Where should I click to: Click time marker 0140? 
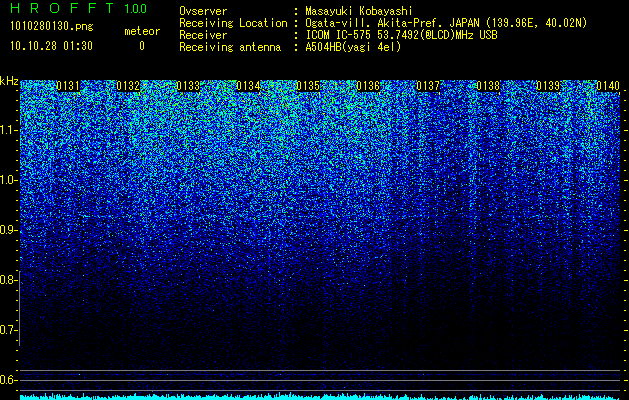coord(608,86)
